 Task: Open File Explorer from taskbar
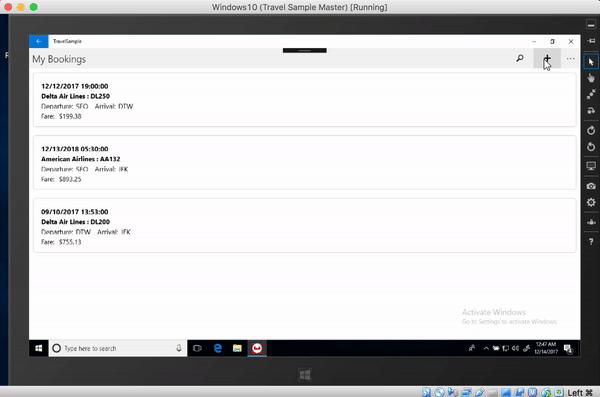click(x=237, y=348)
